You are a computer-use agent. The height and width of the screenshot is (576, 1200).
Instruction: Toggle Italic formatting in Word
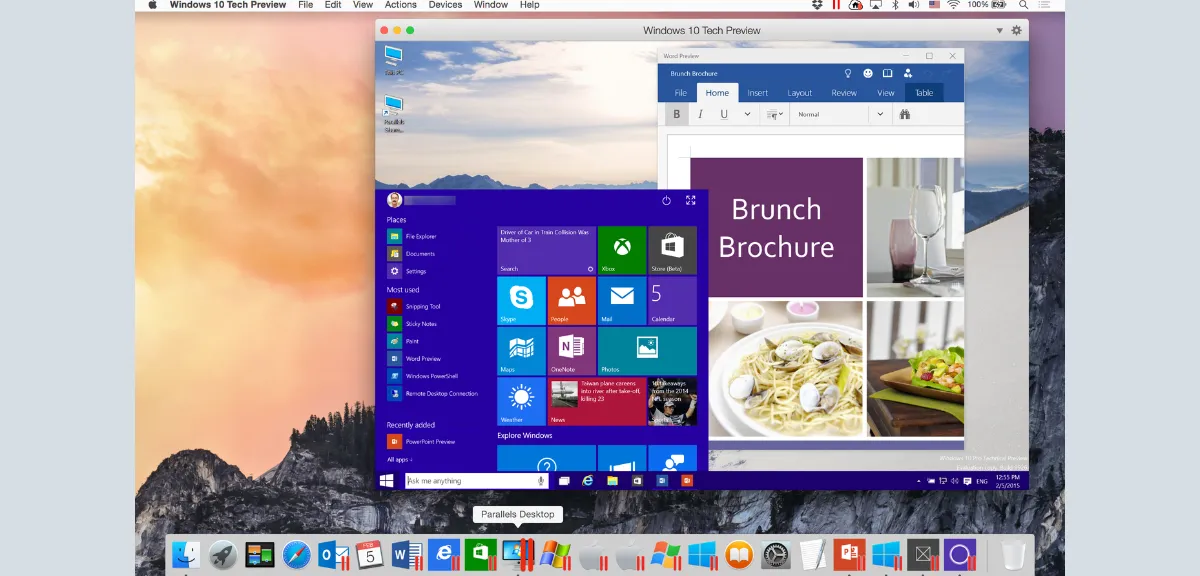pos(700,115)
